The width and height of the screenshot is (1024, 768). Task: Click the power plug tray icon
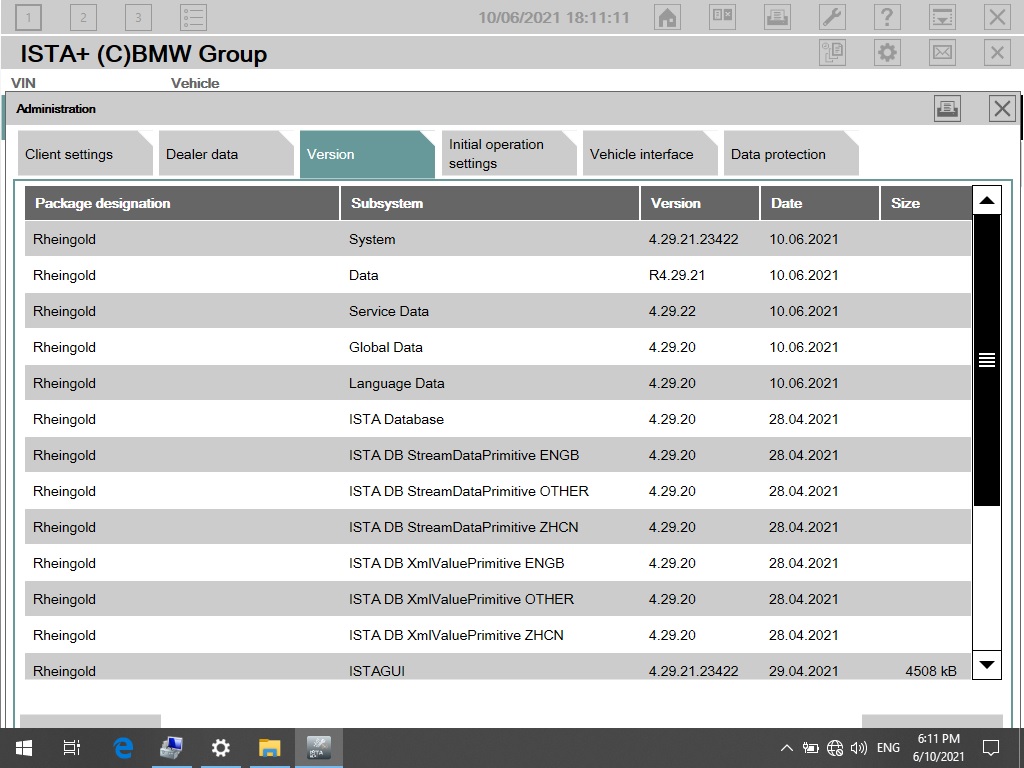pos(811,748)
